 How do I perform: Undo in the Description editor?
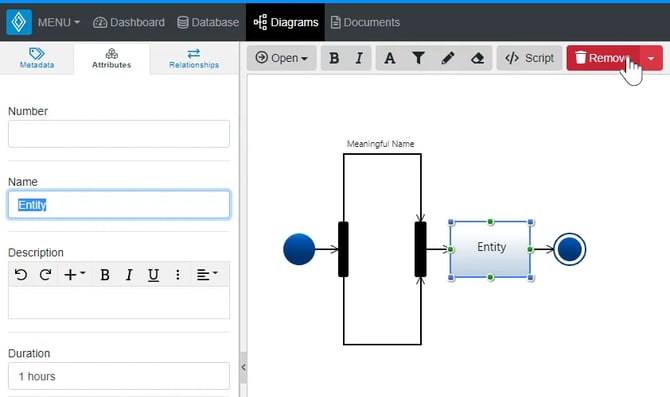pos(21,274)
